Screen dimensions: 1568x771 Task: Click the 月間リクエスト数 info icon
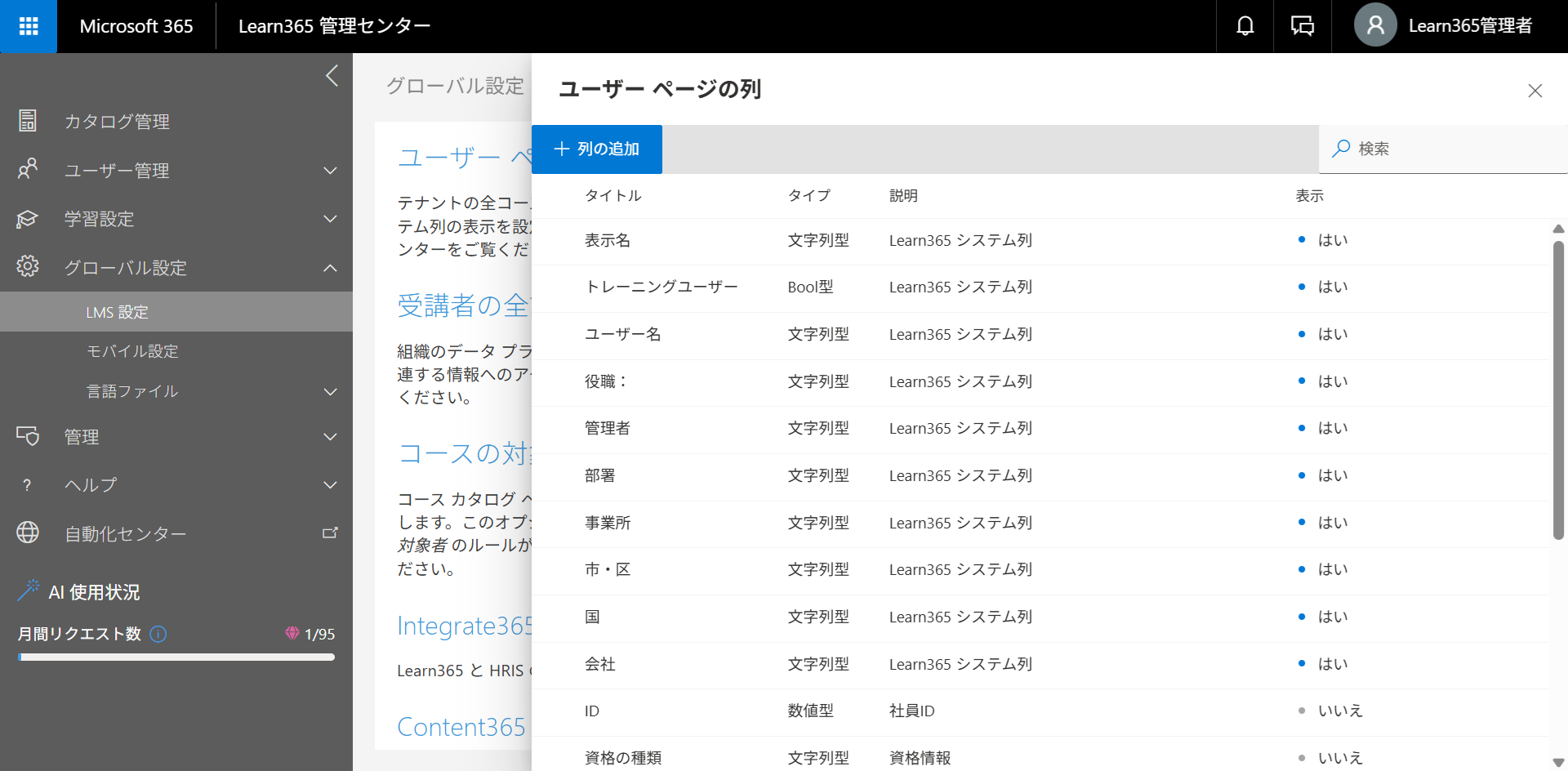158,634
